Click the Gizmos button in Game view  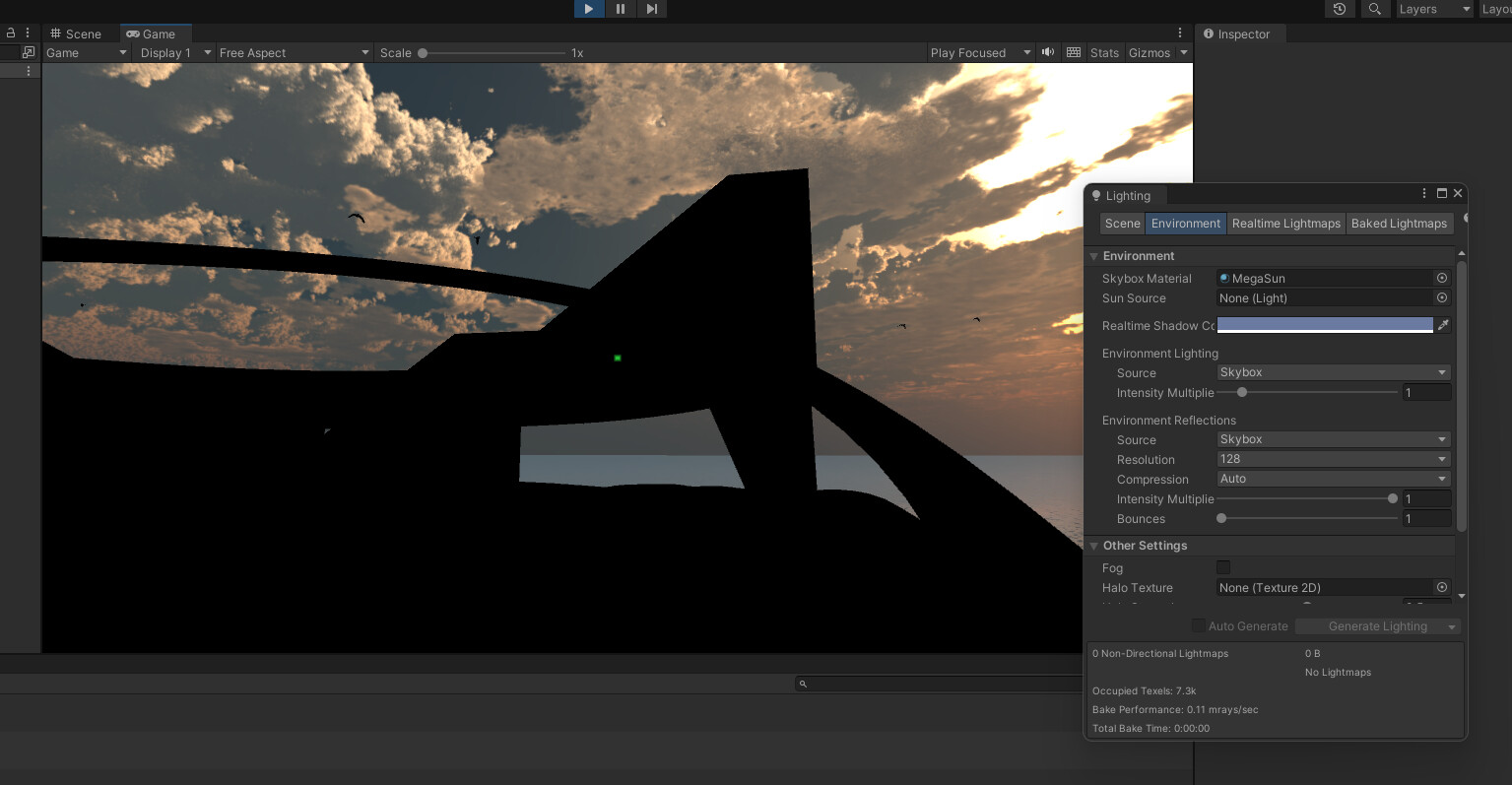[1150, 52]
